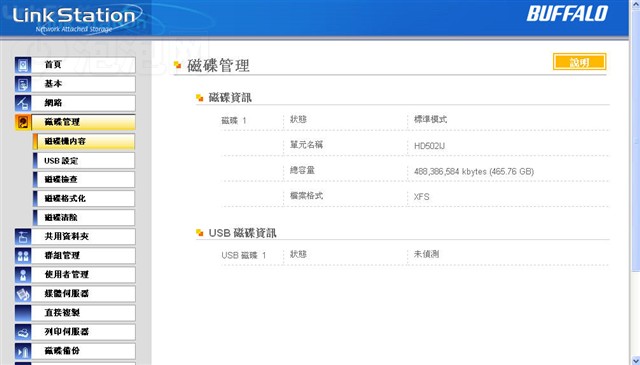Select the 磁碟機內容 submenu item
640x365 pixels.
[84, 141]
